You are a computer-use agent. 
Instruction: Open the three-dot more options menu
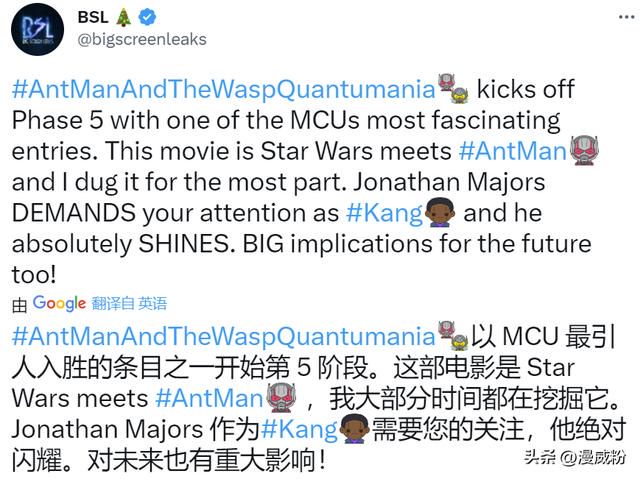pos(626,17)
